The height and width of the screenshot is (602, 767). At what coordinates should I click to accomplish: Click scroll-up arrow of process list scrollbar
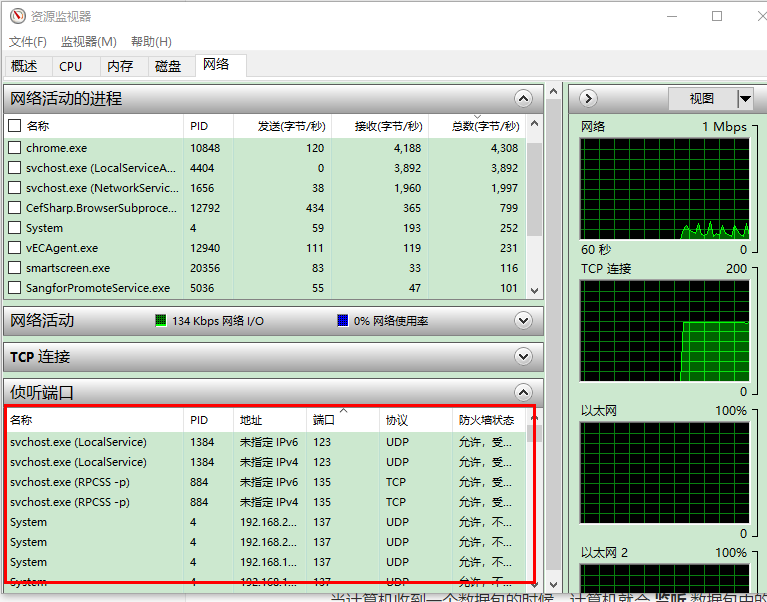534,124
